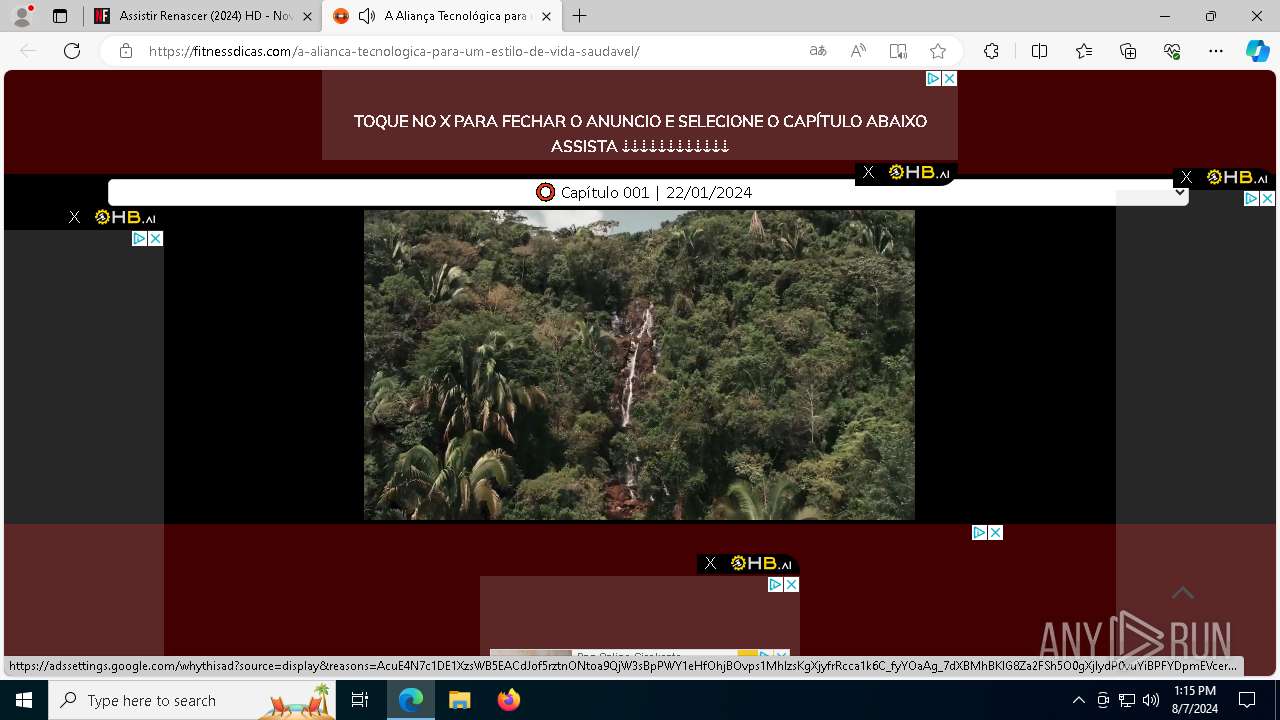Close the A Aliança Tecnológica tab
Screen dimensions: 1280x720
point(546,16)
